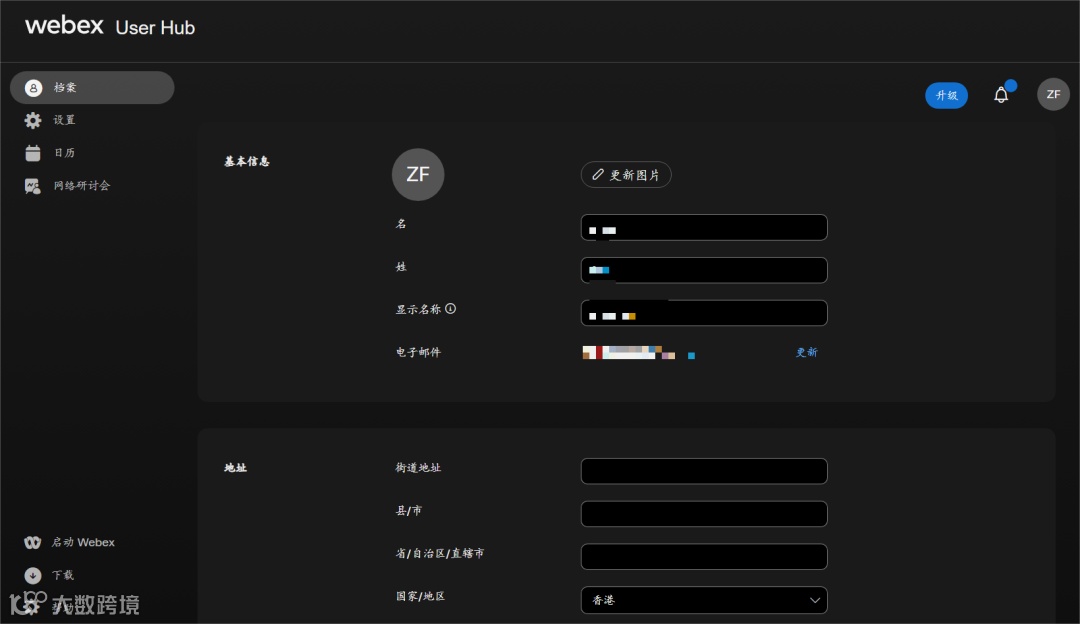Open the 下载 download link

tap(63, 575)
